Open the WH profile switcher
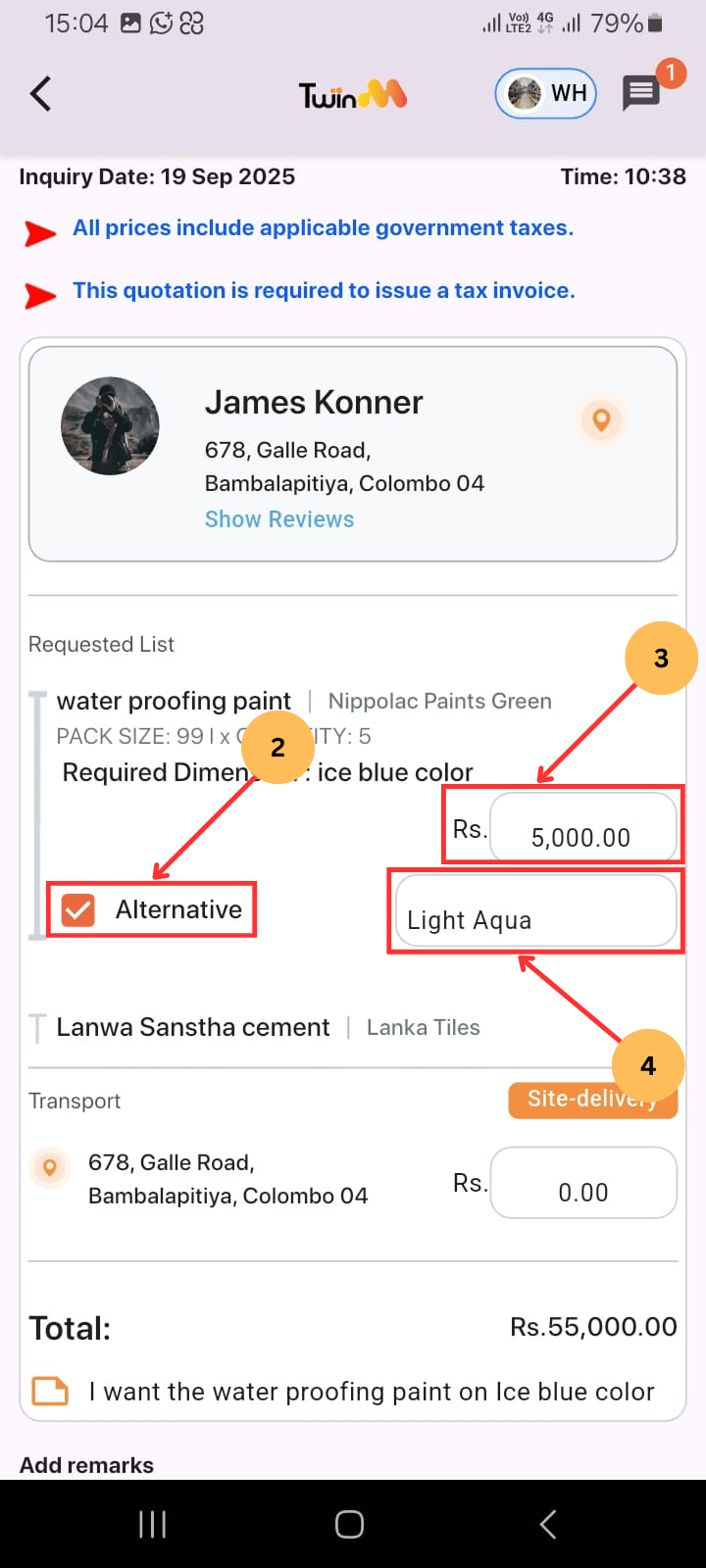This screenshot has width=706, height=1568. click(x=546, y=94)
